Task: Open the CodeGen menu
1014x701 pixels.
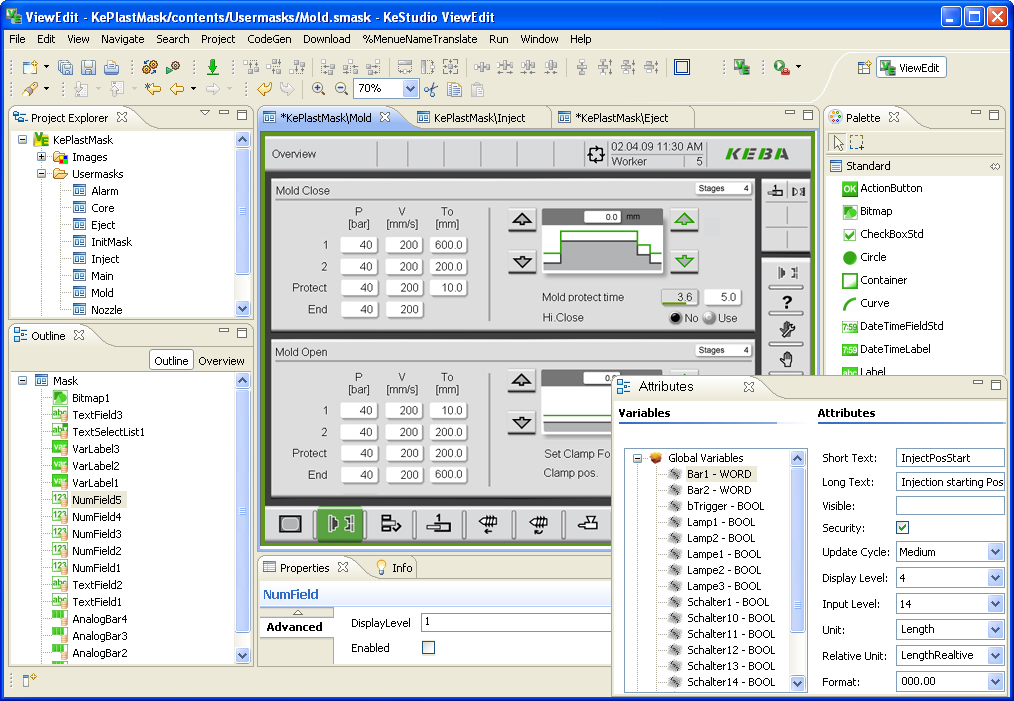Action: [x=269, y=39]
